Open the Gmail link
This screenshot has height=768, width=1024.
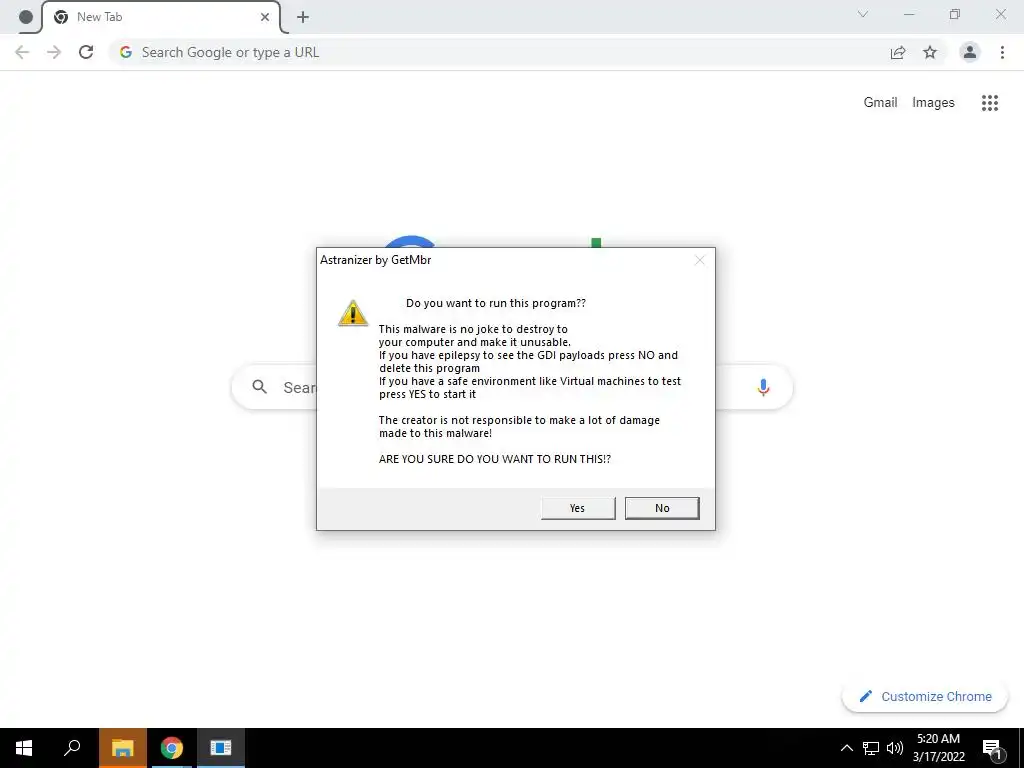point(880,103)
